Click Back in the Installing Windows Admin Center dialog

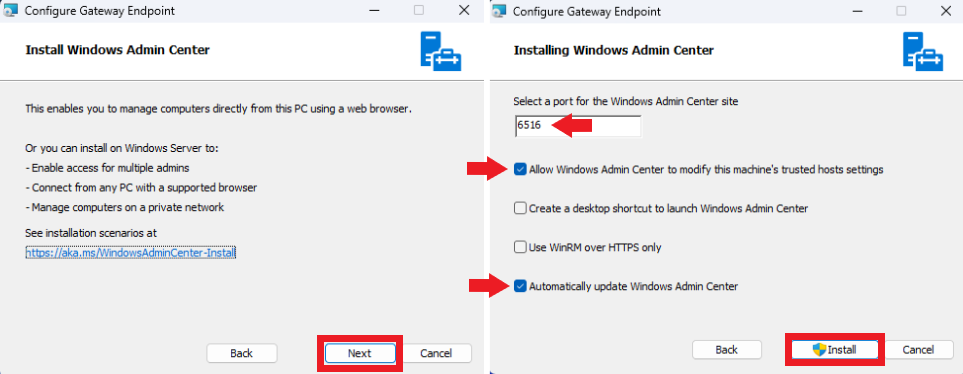click(x=727, y=349)
